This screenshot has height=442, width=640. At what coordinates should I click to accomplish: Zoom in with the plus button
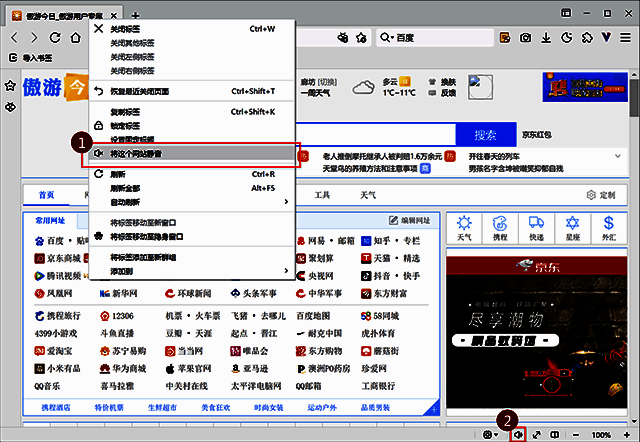pos(627,435)
